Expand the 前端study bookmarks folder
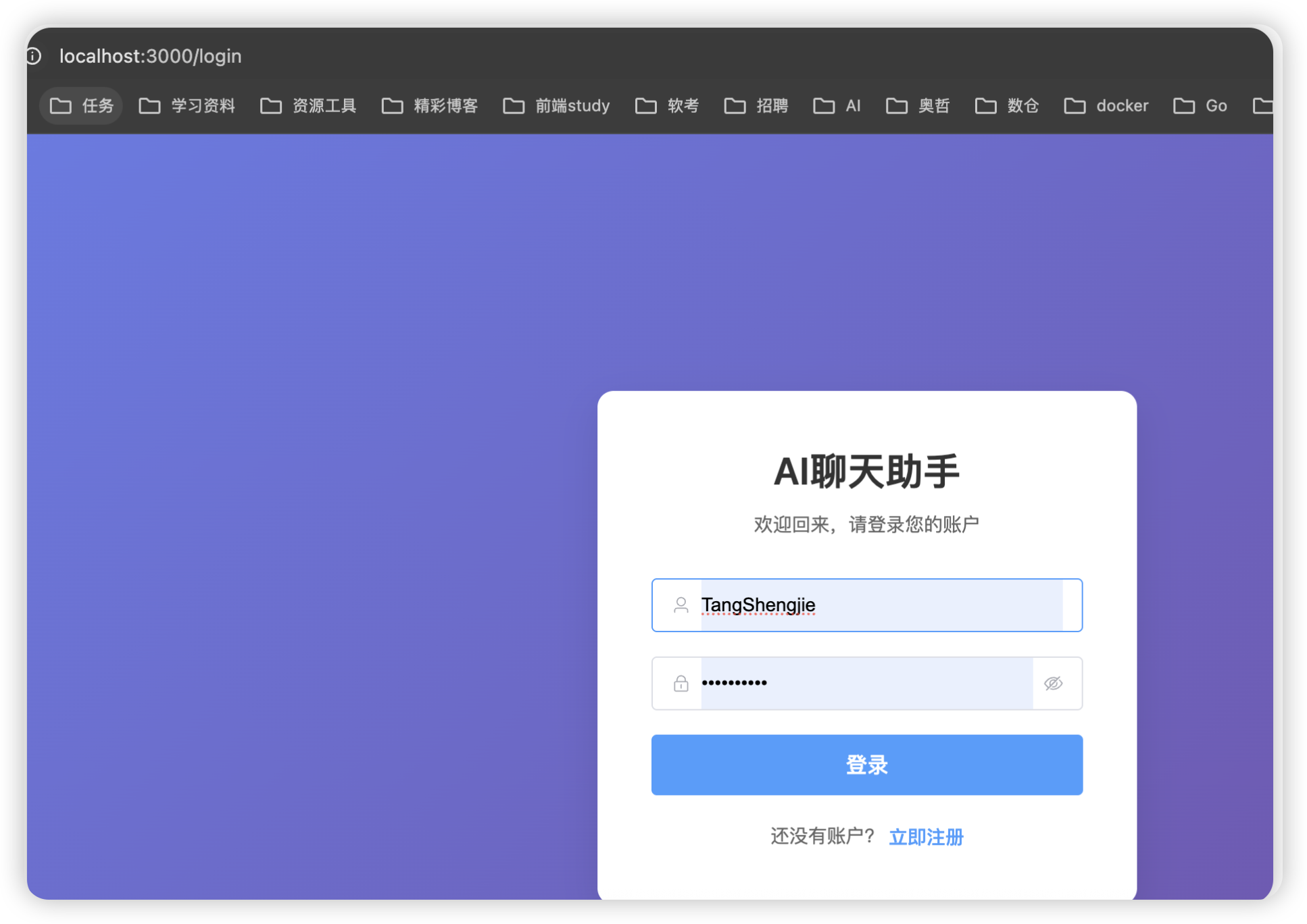Image resolution: width=1307 pixels, height=924 pixels. click(556, 106)
